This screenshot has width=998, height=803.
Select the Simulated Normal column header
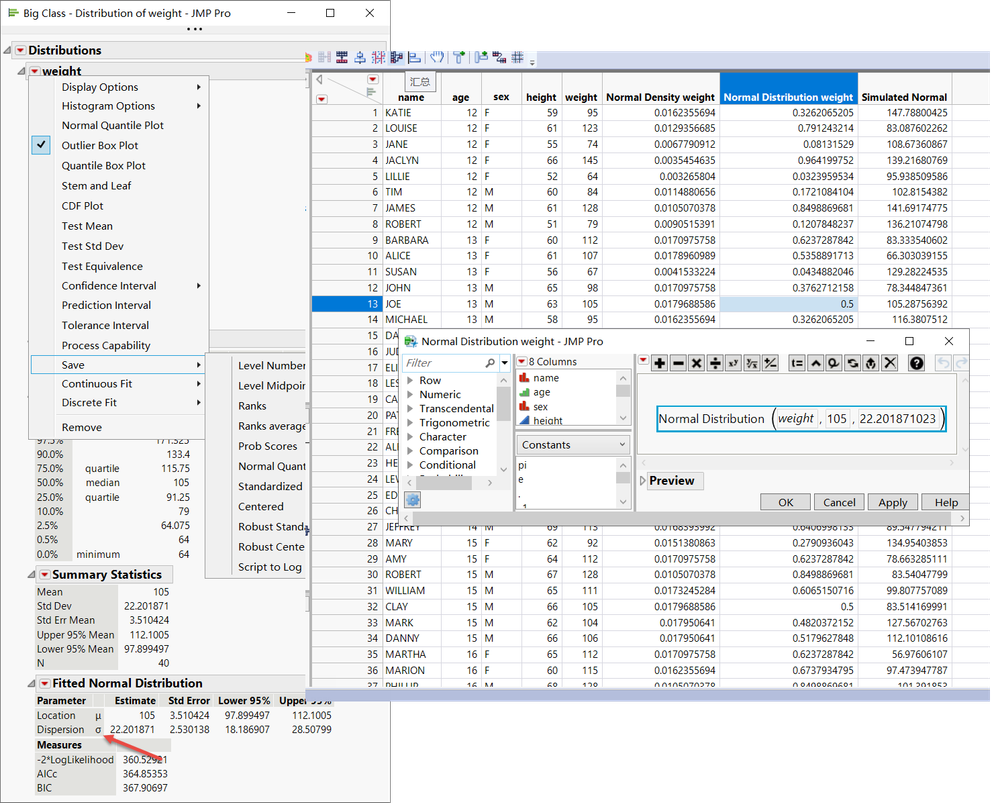pyautogui.click(x=903, y=97)
